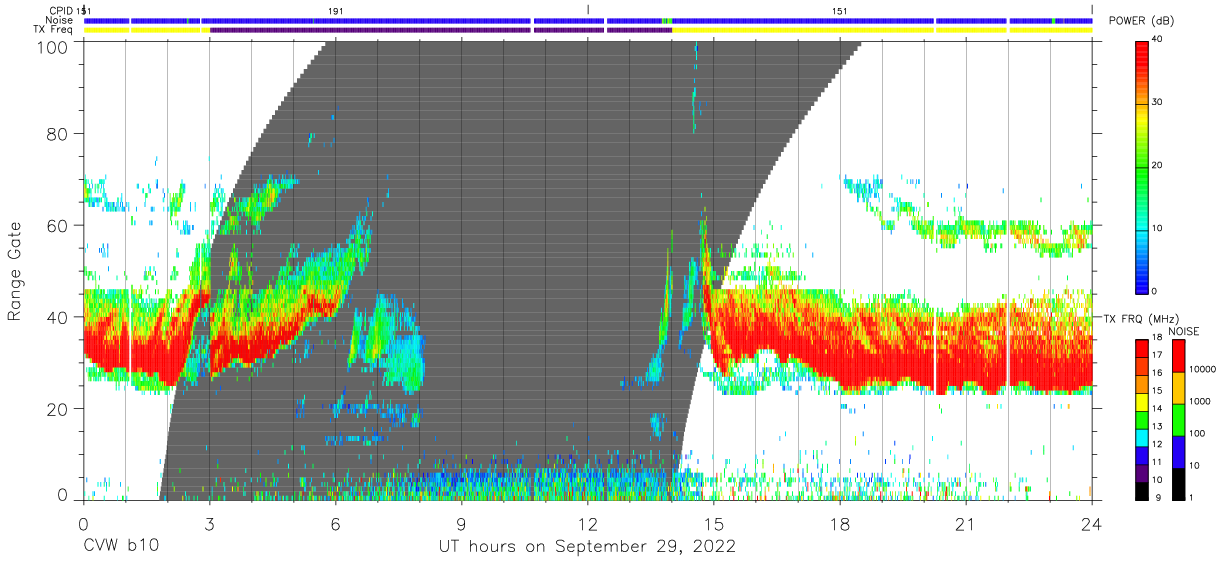Screen dimensions: 1228x567
Task: Click the purple 10–11 MHz TX frequency swatch
Action: (1143, 471)
